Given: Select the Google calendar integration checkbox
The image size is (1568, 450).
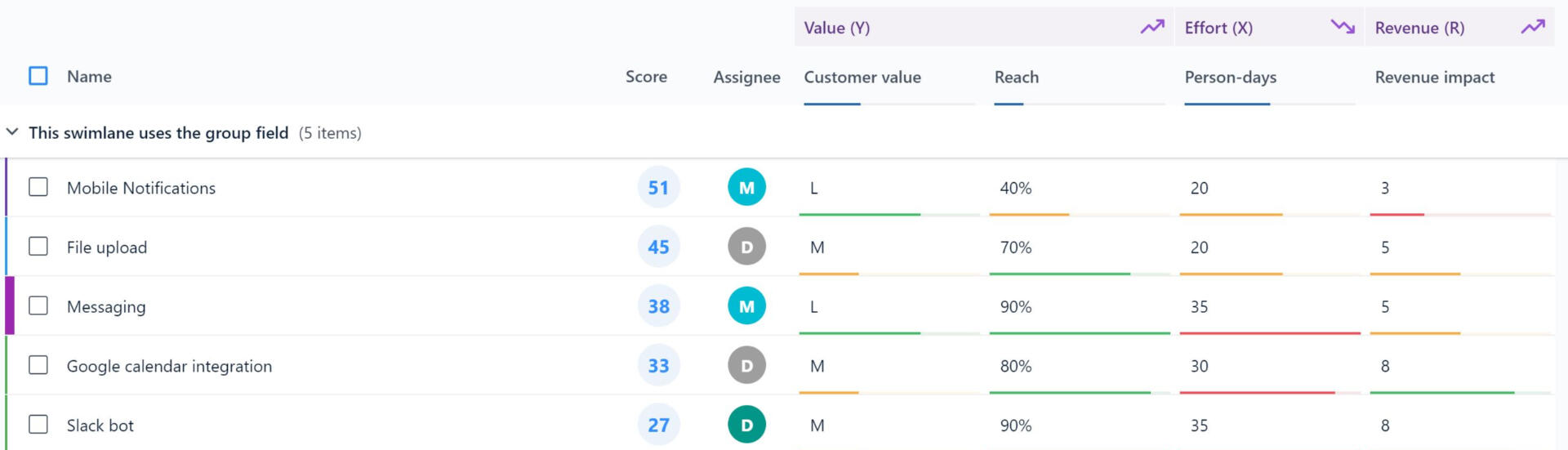Looking at the screenshot, I should point(38,365).
